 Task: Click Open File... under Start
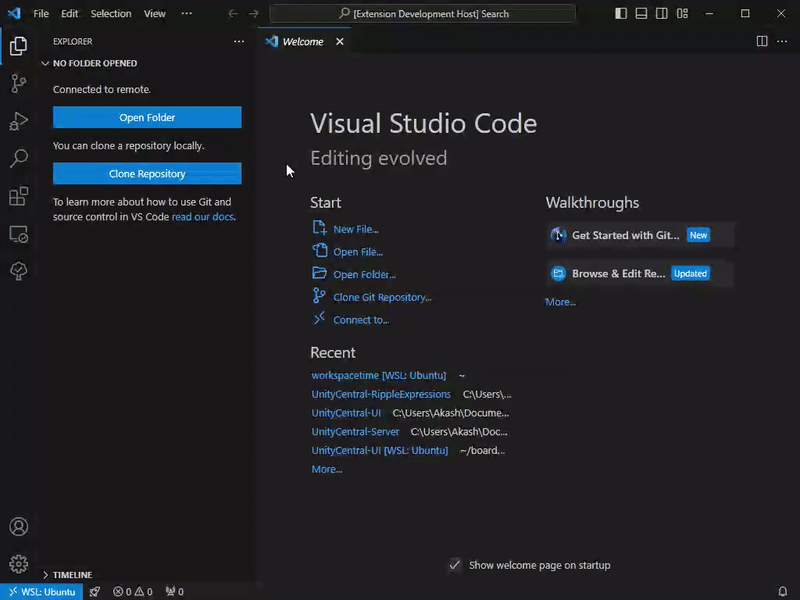[x=358, y=252]
